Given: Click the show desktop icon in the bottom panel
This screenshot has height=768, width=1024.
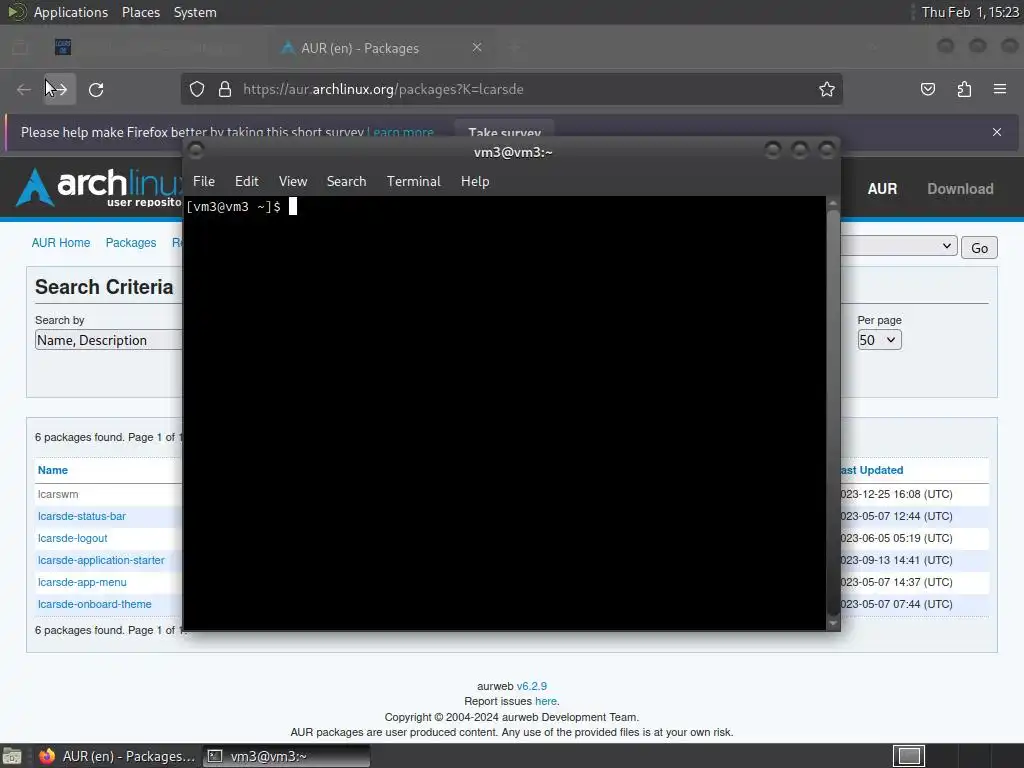Looking at the screenshot, I should (x=12, y=756).
